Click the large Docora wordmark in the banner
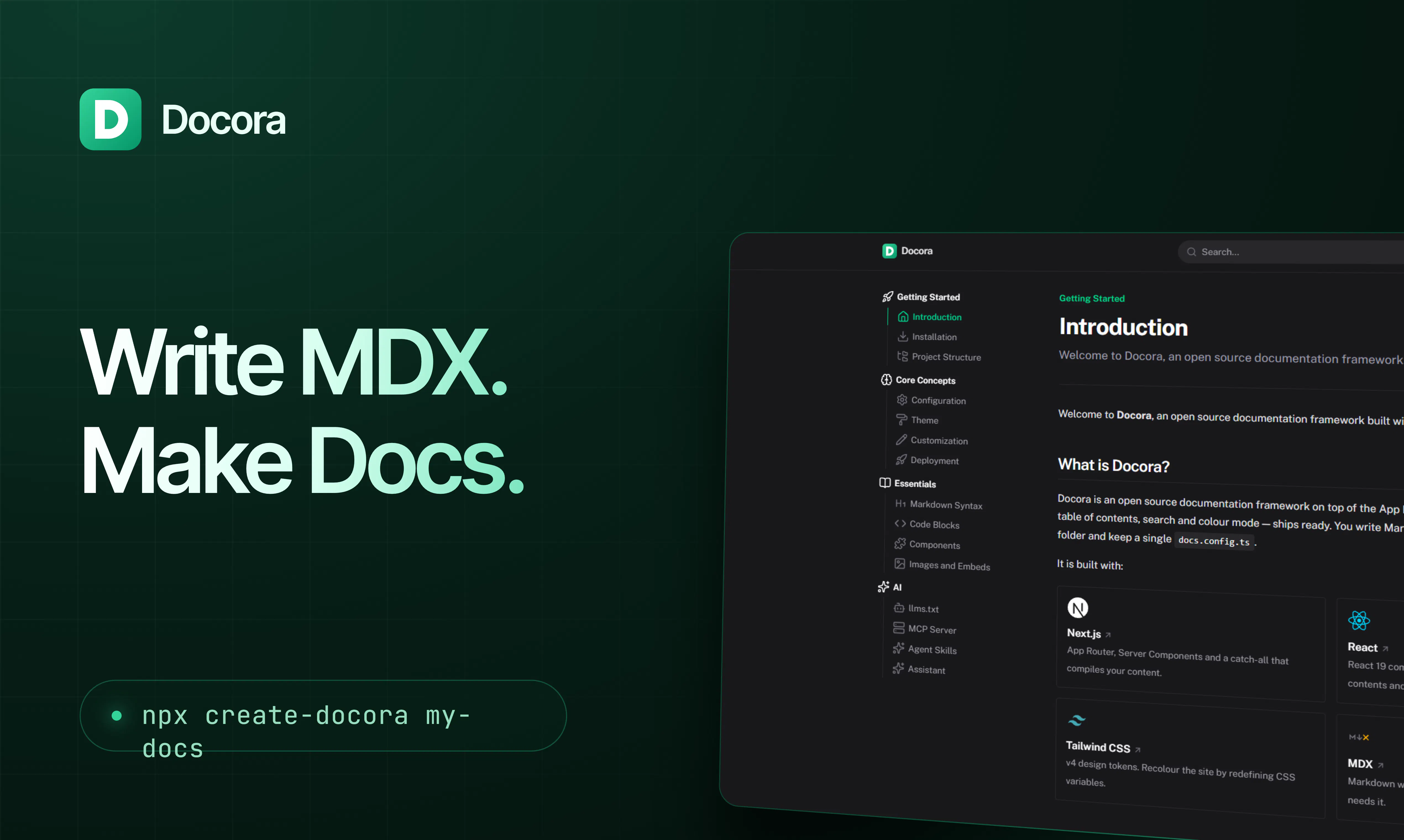Image resolution: width=1404 pixels, height=840 pixels. click(224, 120)
